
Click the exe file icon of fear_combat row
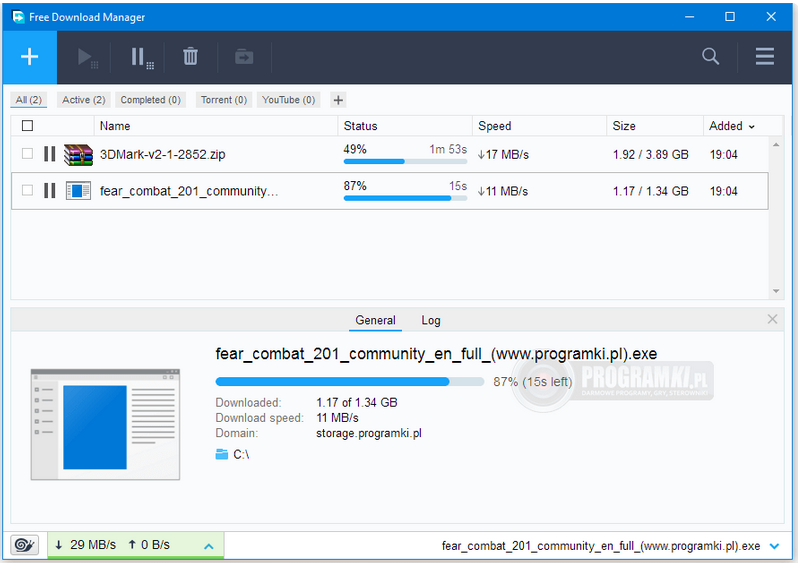coord(78,191)
